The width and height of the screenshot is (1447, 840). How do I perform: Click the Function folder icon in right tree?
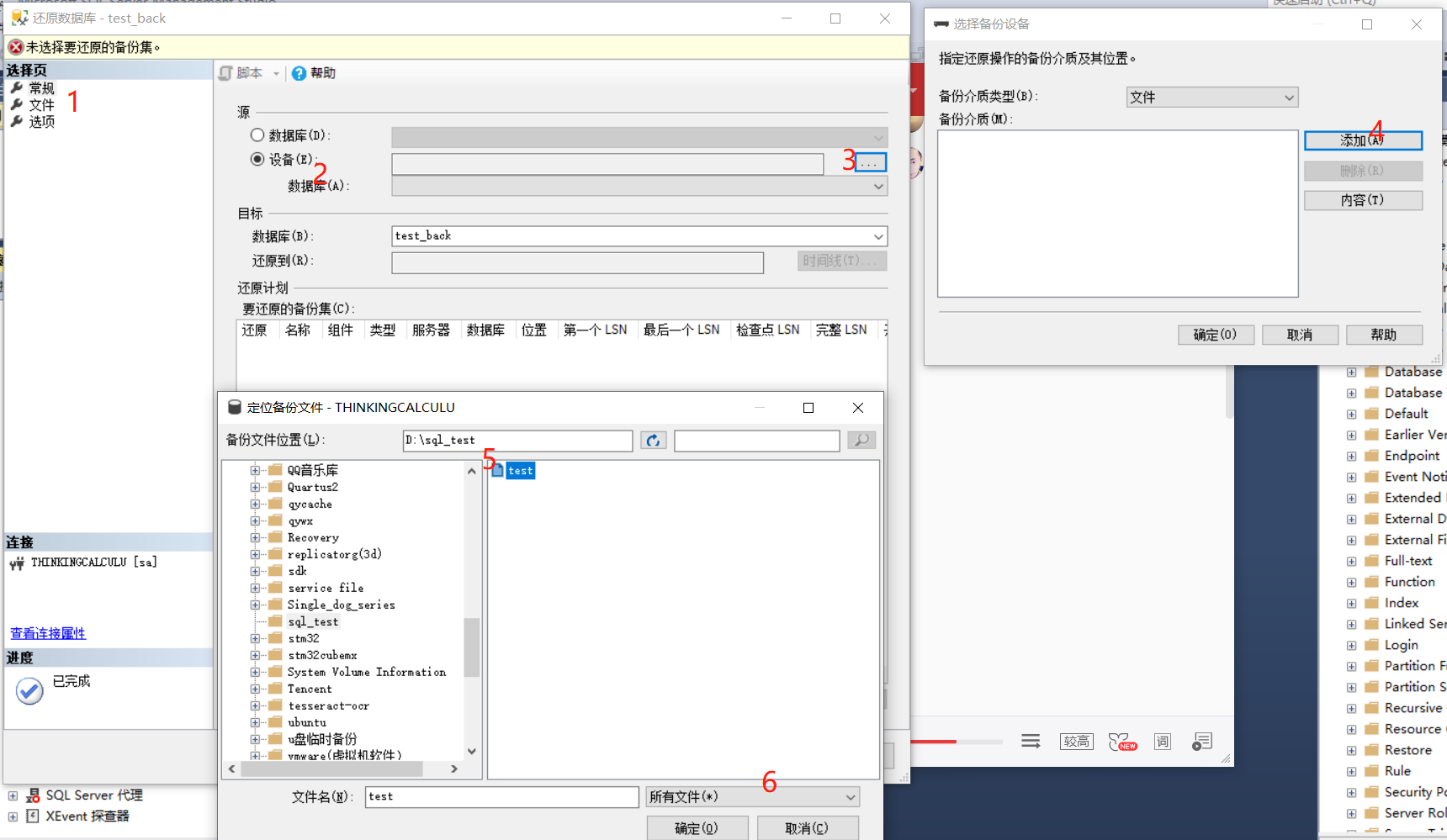pos(1372,582)
